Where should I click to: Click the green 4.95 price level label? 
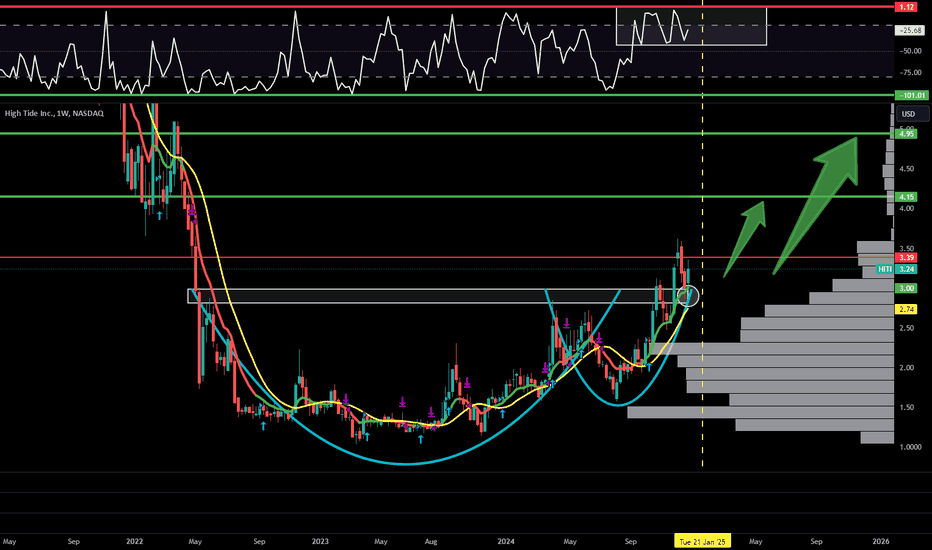(906, 134)
